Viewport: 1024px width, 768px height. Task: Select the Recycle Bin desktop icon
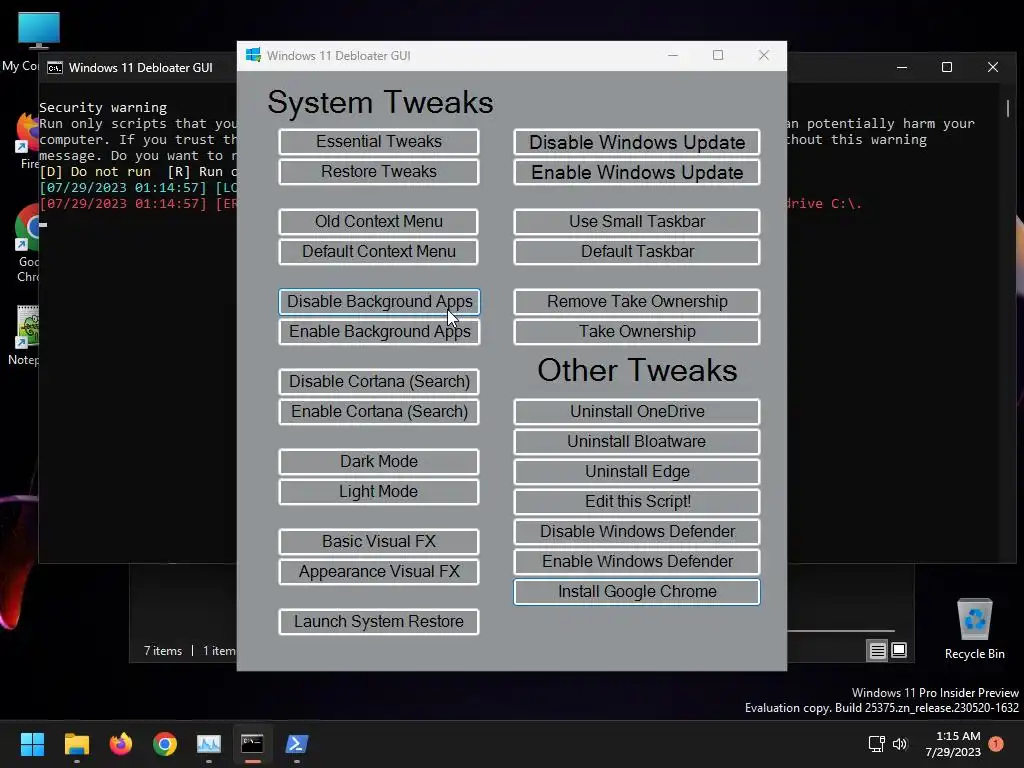[974, 629]
